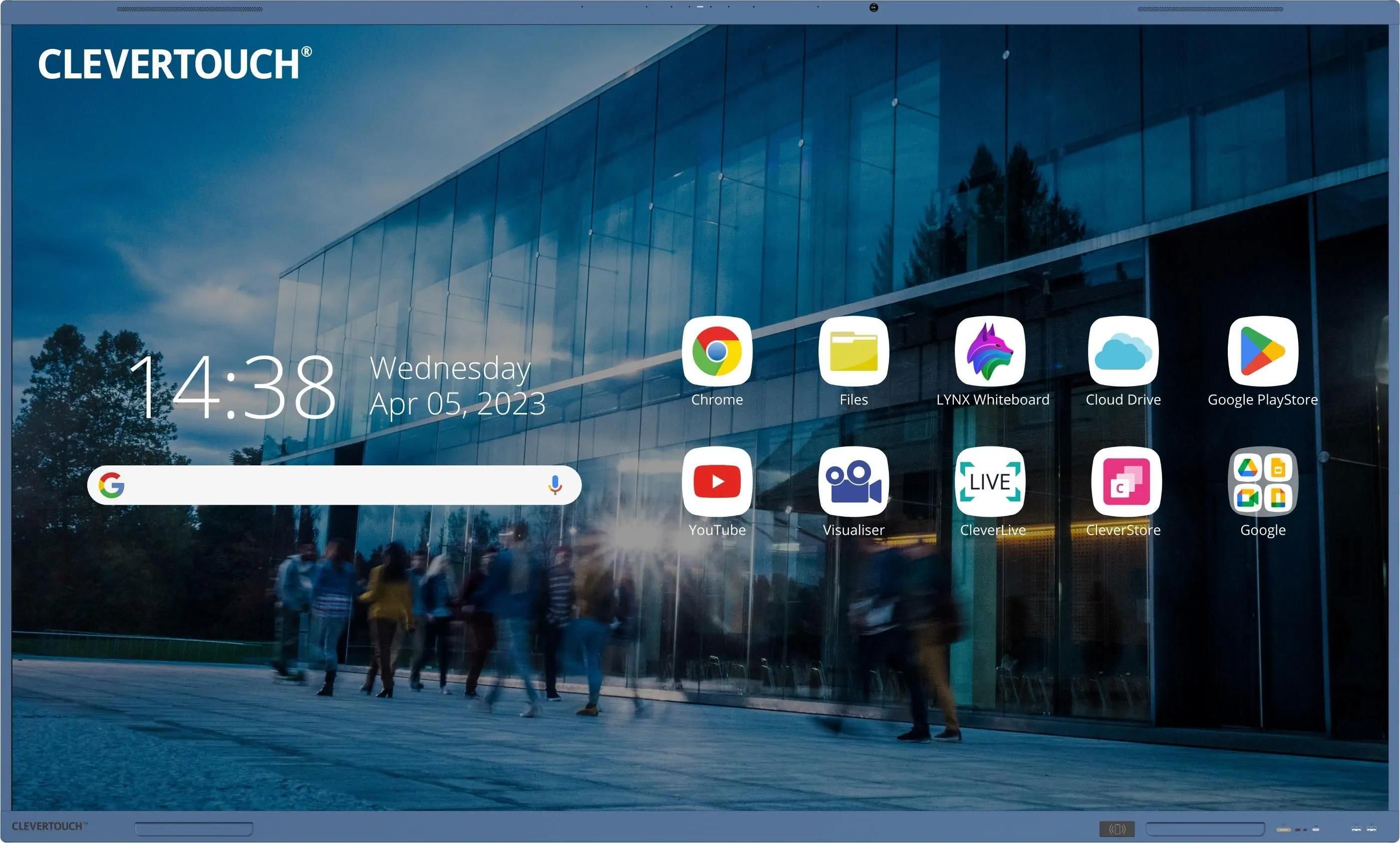Open Google PlayStore
Screen dimensions: 1400x843
coord(1263,351)
